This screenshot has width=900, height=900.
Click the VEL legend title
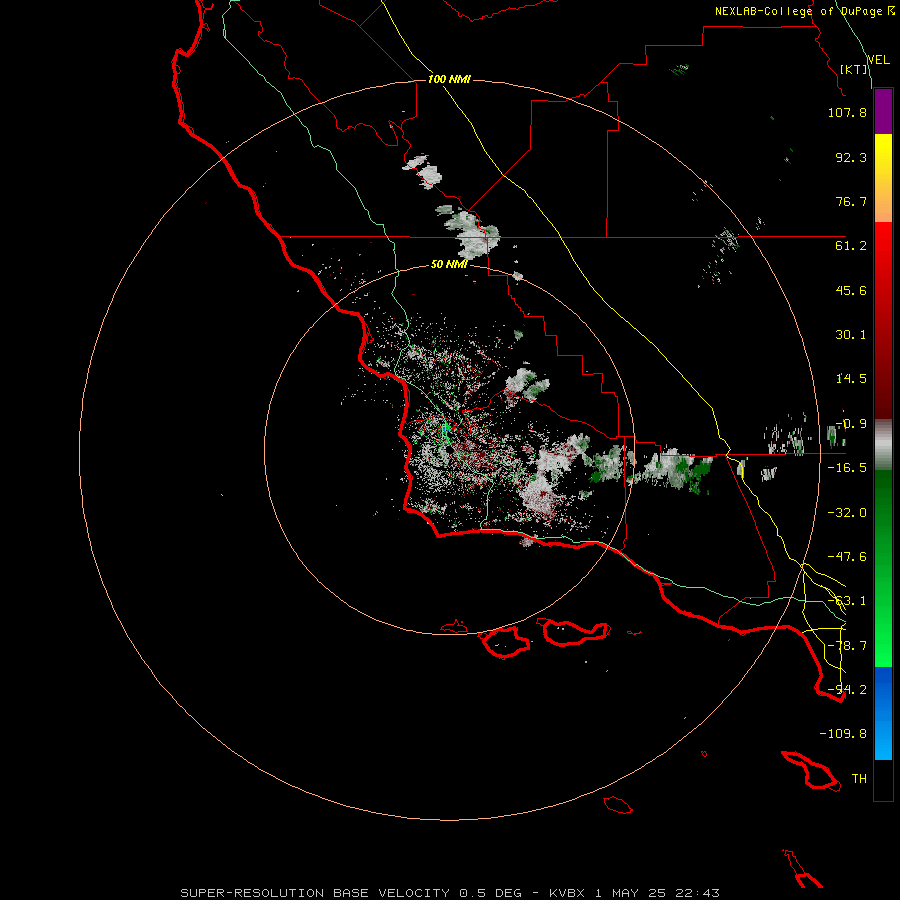tap(878, 59)
